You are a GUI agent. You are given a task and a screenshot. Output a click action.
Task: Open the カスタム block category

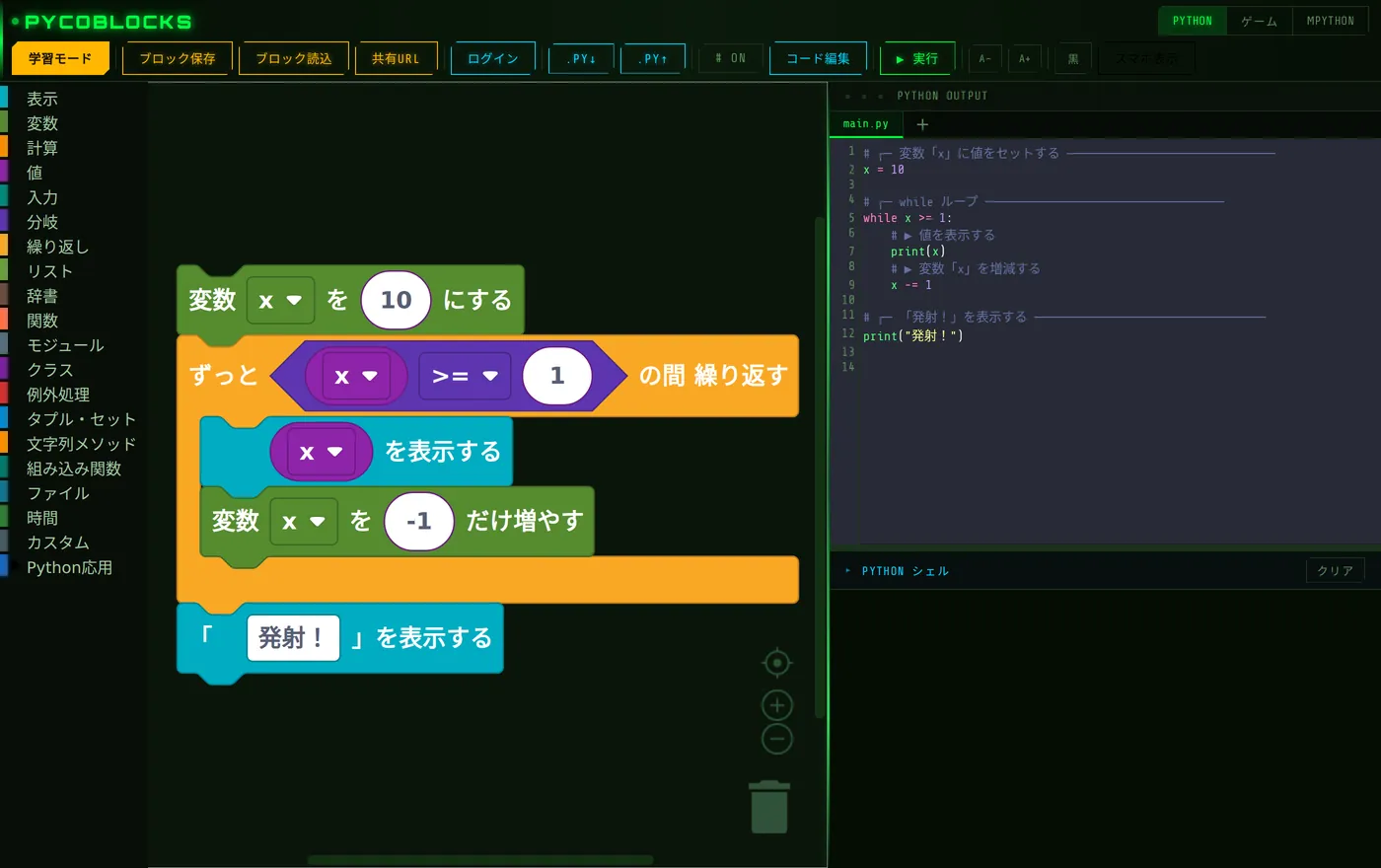(58, 542)
